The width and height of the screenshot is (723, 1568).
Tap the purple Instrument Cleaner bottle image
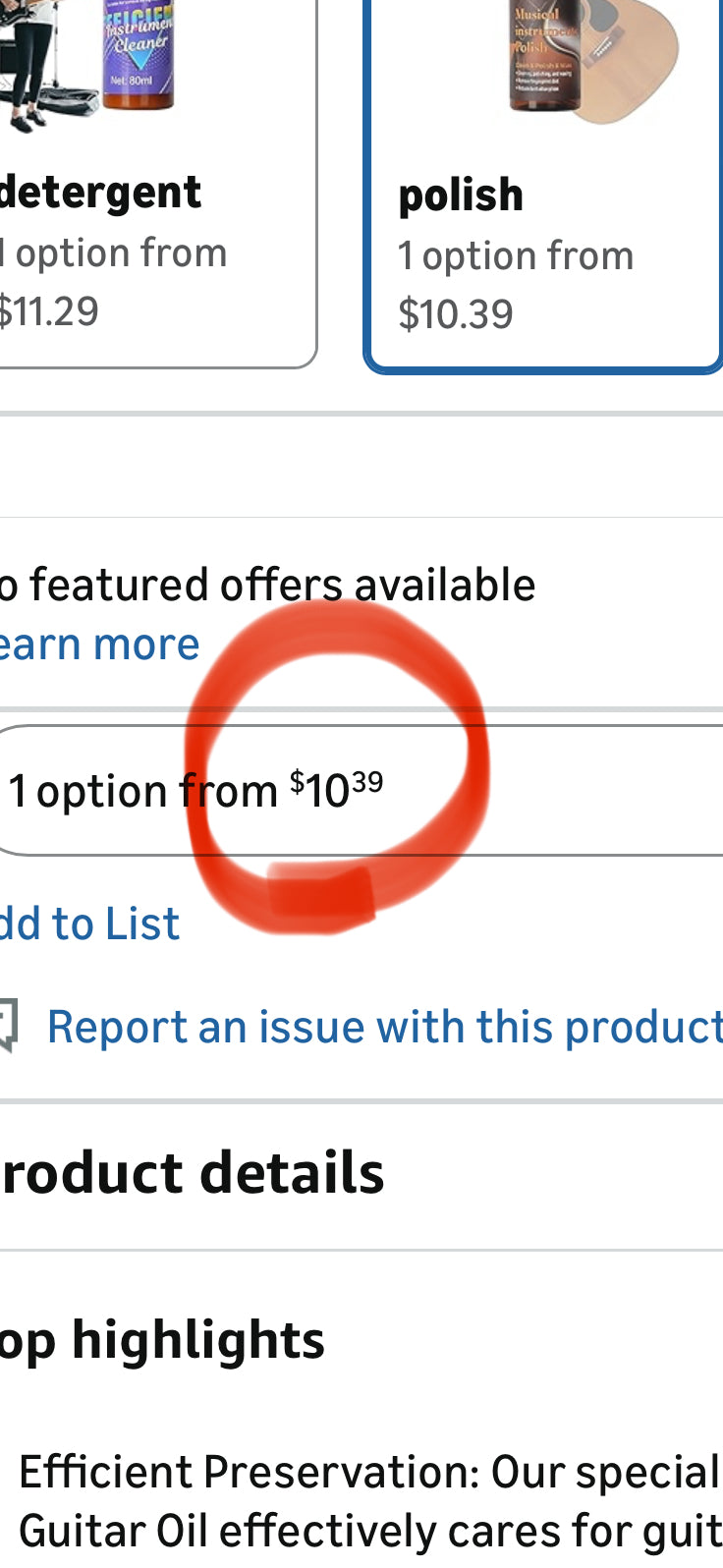coord(138,54)
